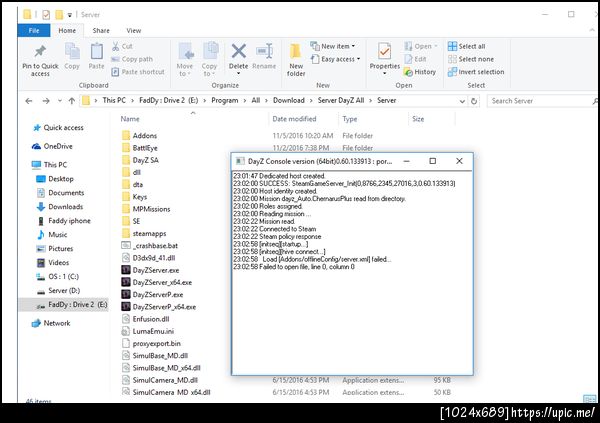Click Server DayZ All breadcrumb
600x423 pixels.
(341, 100)
